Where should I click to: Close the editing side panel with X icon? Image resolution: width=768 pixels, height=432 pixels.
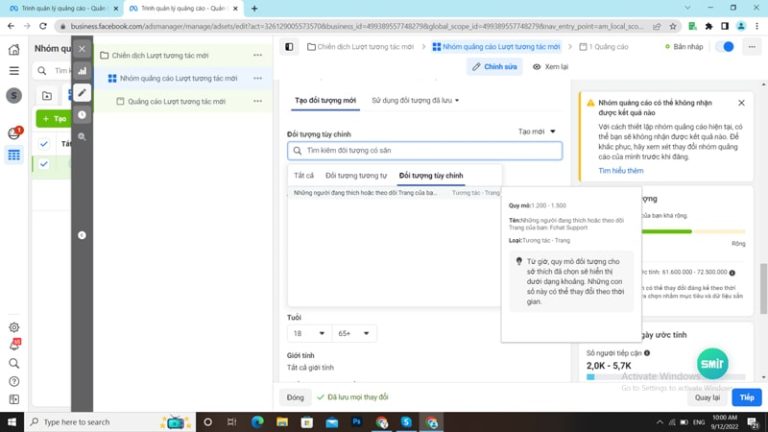[x=82, y=48]
